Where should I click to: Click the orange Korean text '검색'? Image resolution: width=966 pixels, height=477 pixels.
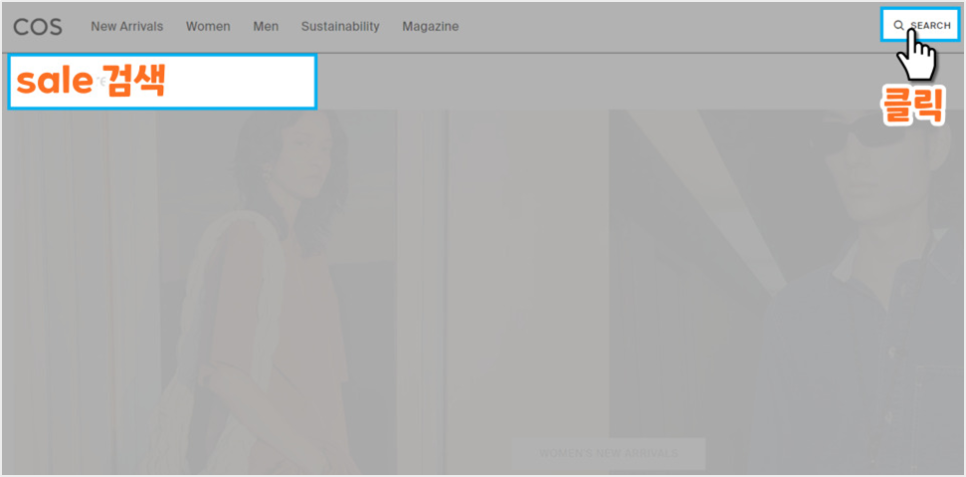tap(132, 81)
